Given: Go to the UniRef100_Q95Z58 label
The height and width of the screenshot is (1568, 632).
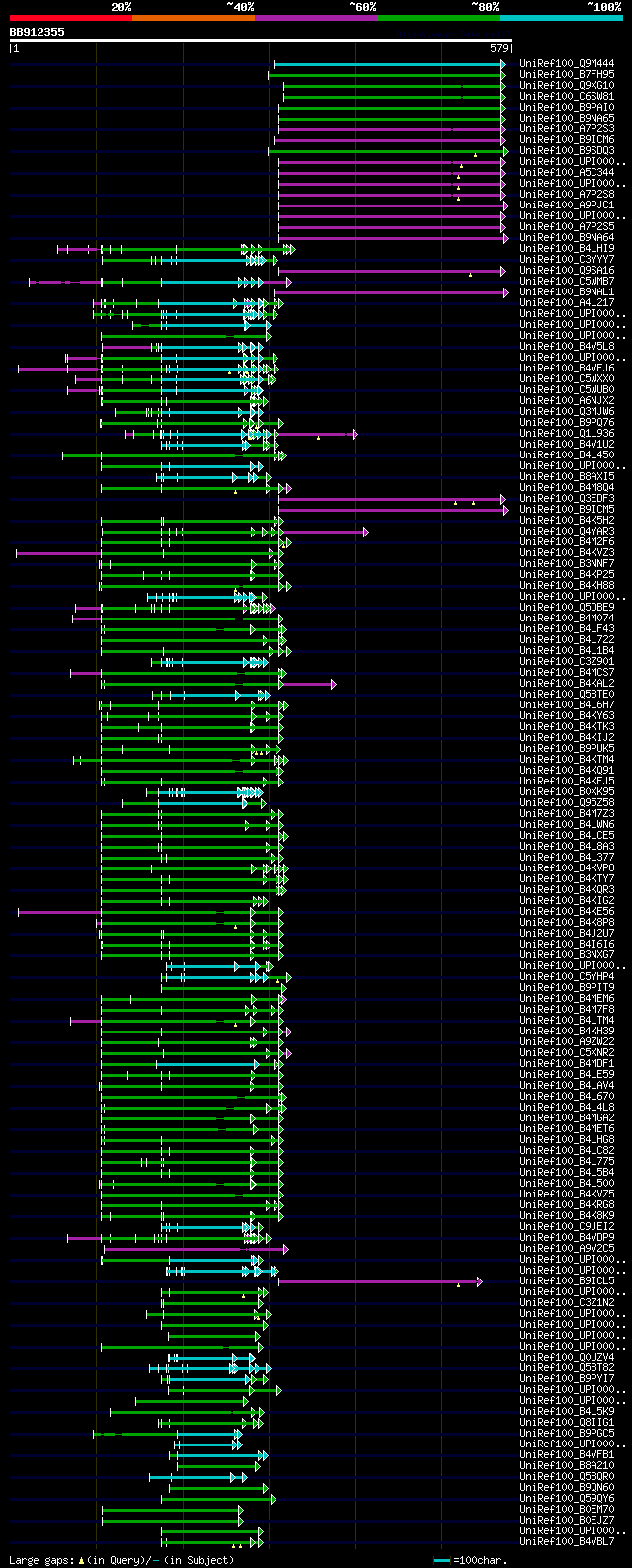Looking at the screenshot, I should tap(568, 803).
